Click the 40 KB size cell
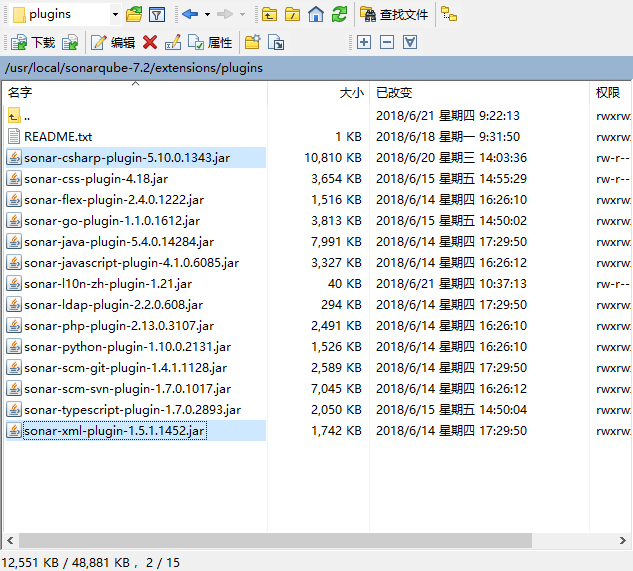This screenshot has width=633, height=571. tap(345, 284)
